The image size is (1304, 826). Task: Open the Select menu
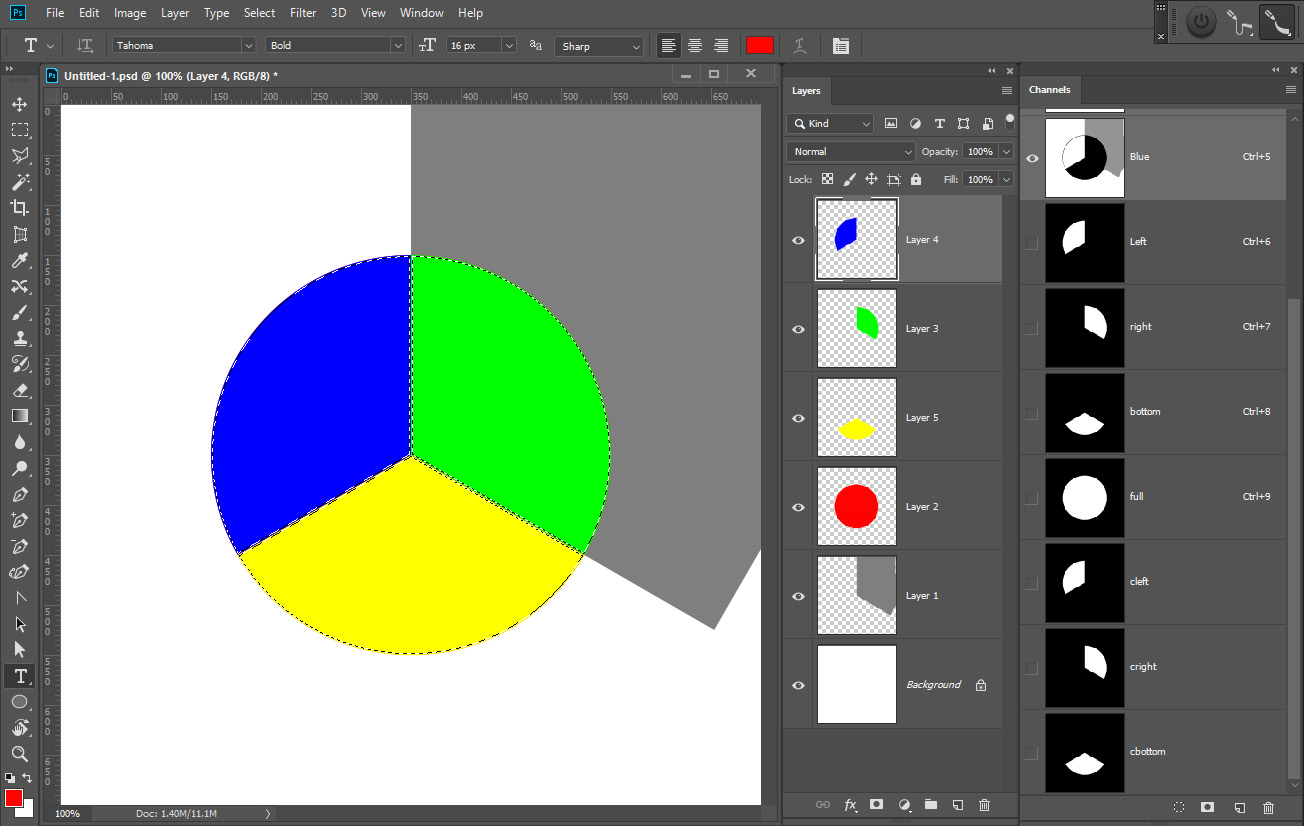pyautogui.click(x=259, y=12)
